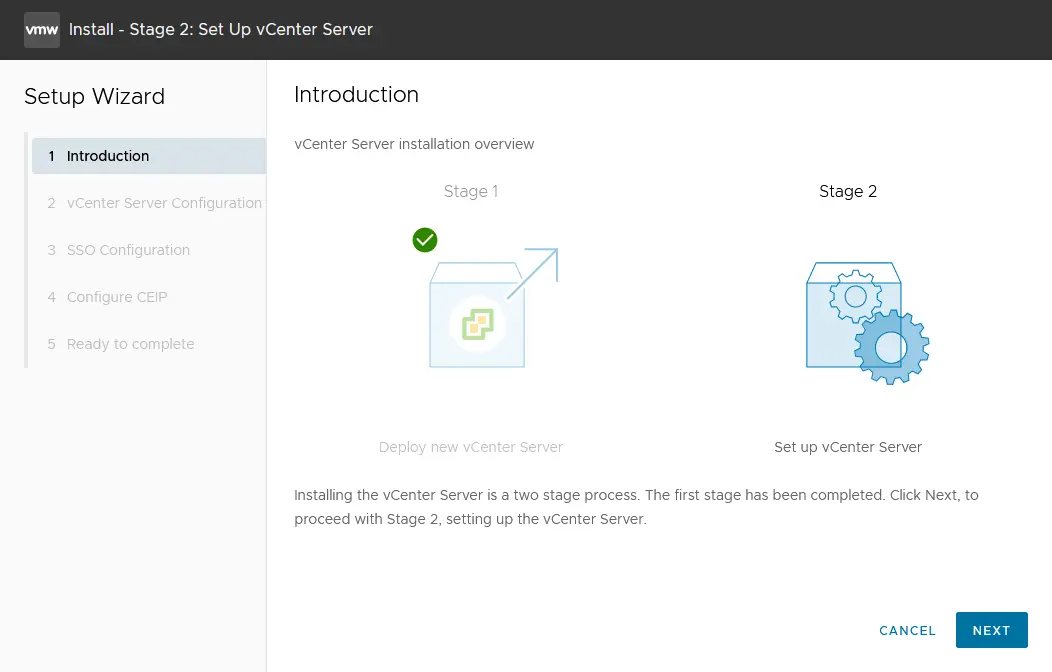Click the Stage 2 gears illustration
The image size is (1052, 672).
click(x=866, y=322)
